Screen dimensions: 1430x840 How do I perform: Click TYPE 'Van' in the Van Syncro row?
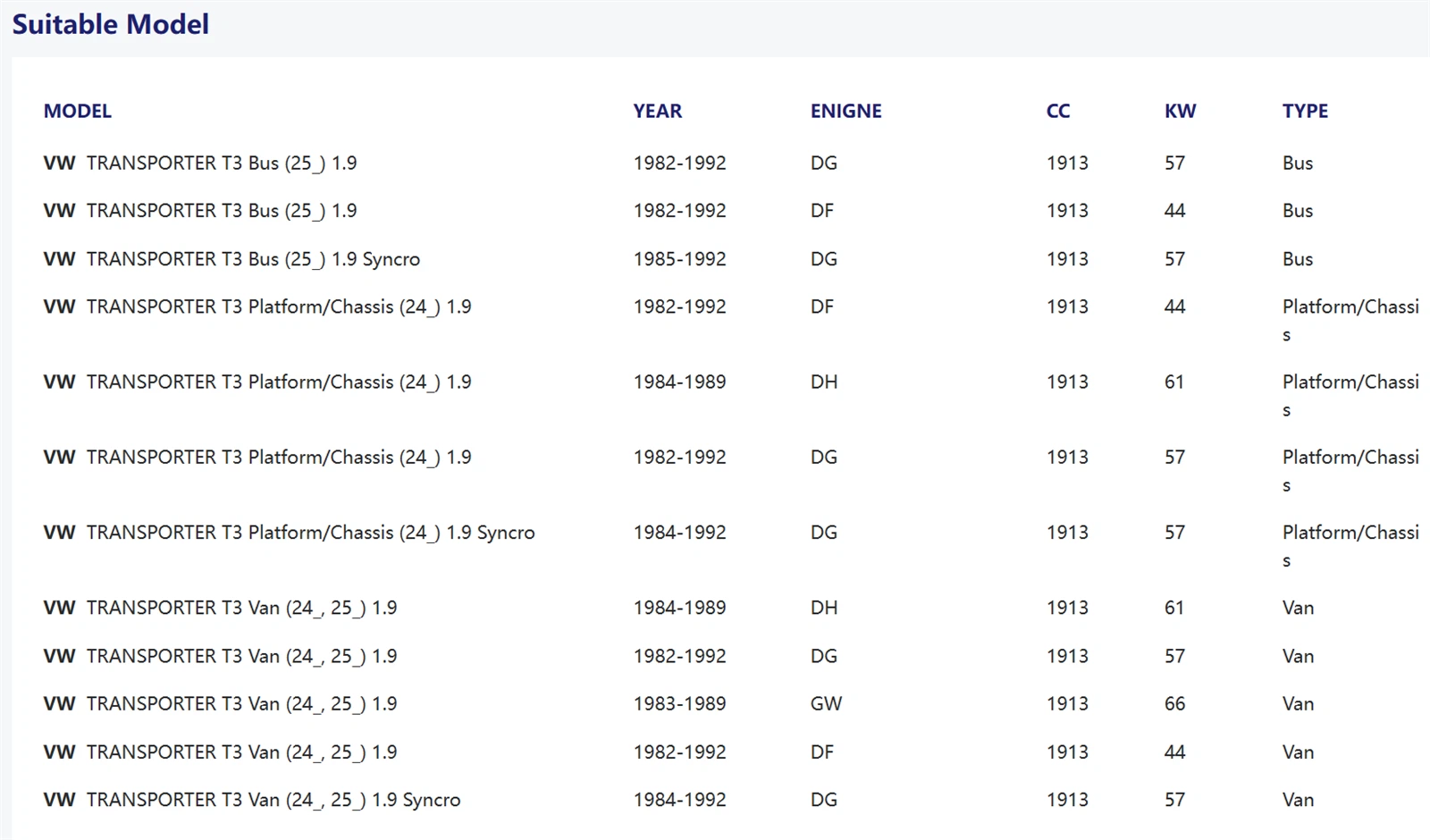click(1298, 800)
